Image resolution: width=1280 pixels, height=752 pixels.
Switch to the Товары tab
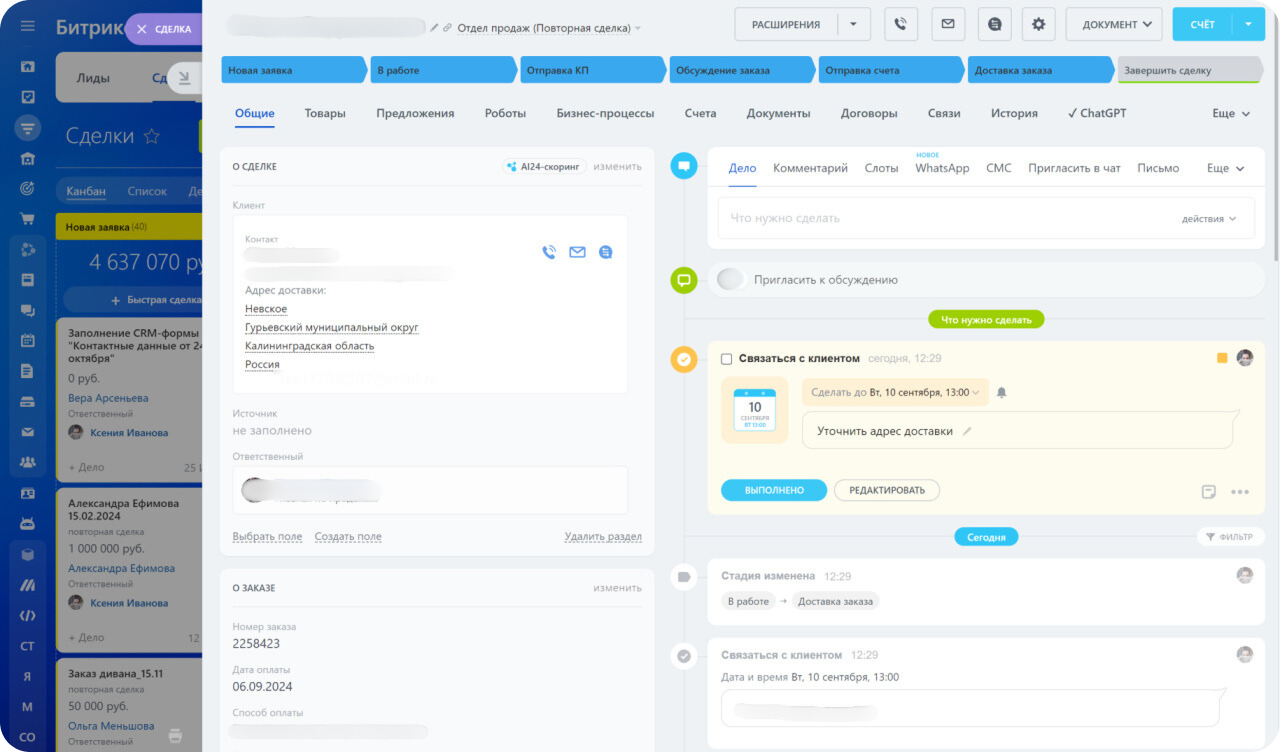325,113
